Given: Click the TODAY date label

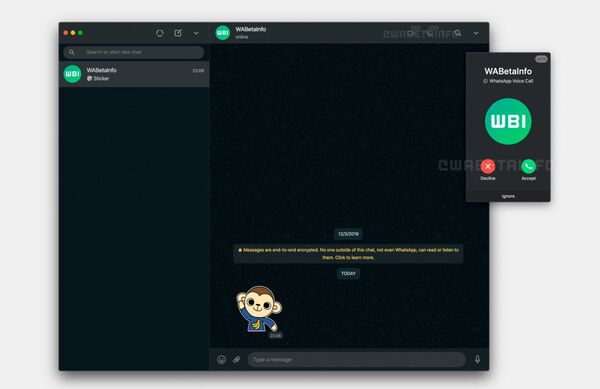Looking at the screenshot, I should tap(348, 273).
